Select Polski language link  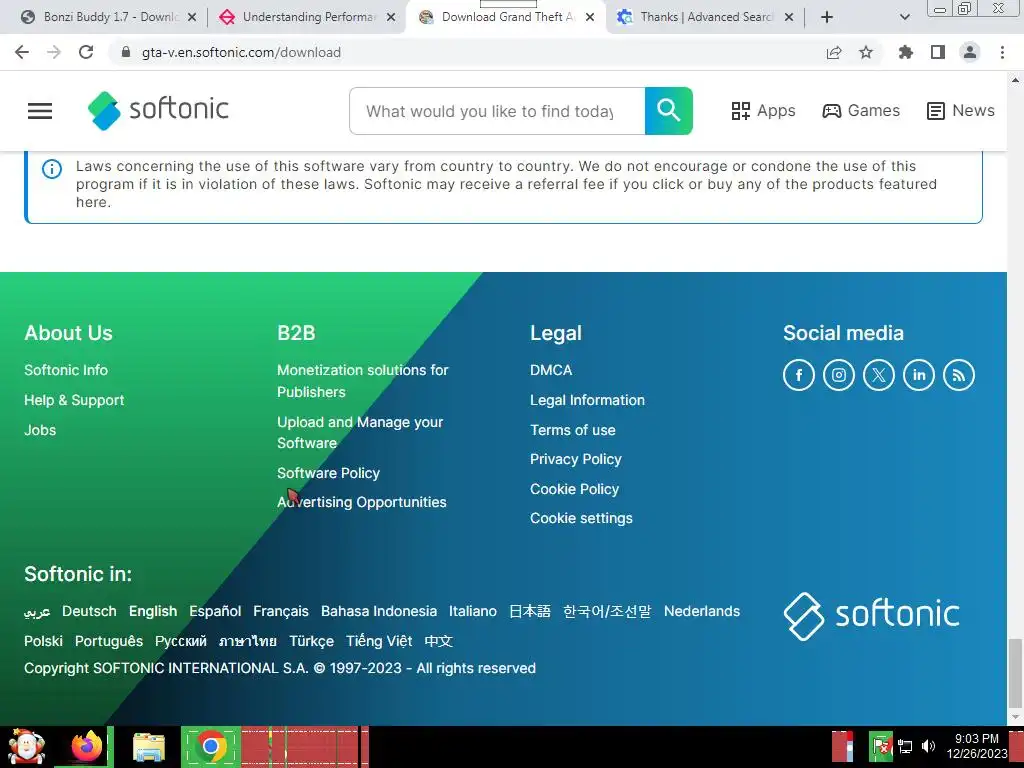click(x=43, y=641)
